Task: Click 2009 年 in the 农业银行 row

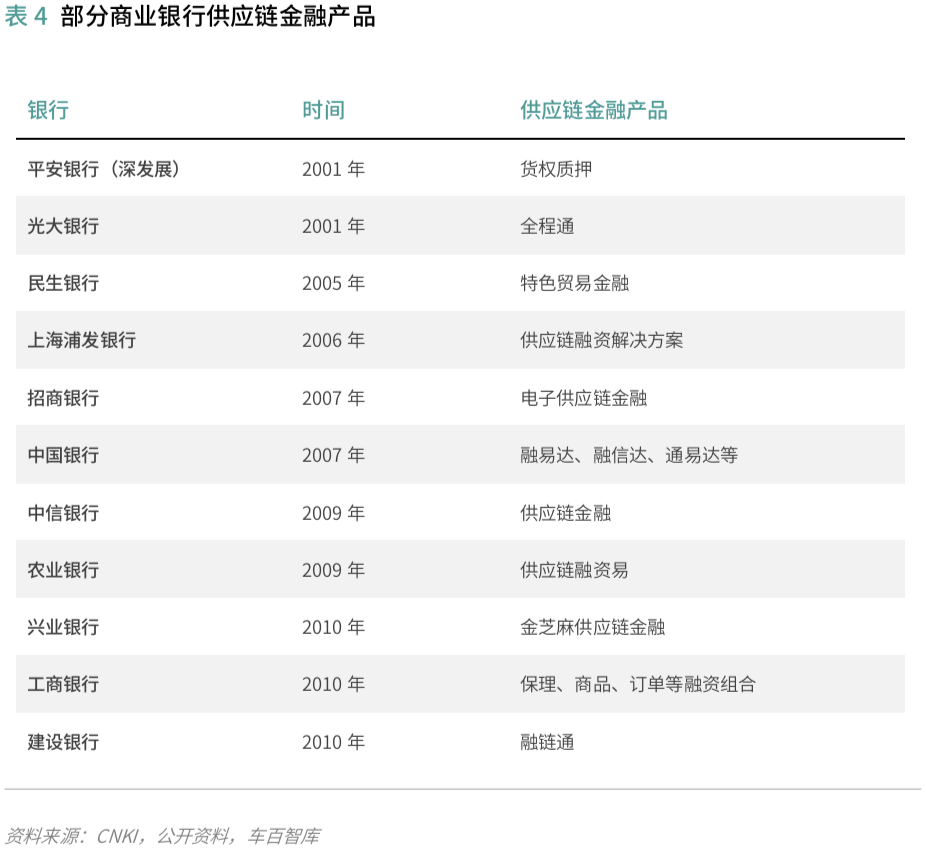Action: point(334,571)
